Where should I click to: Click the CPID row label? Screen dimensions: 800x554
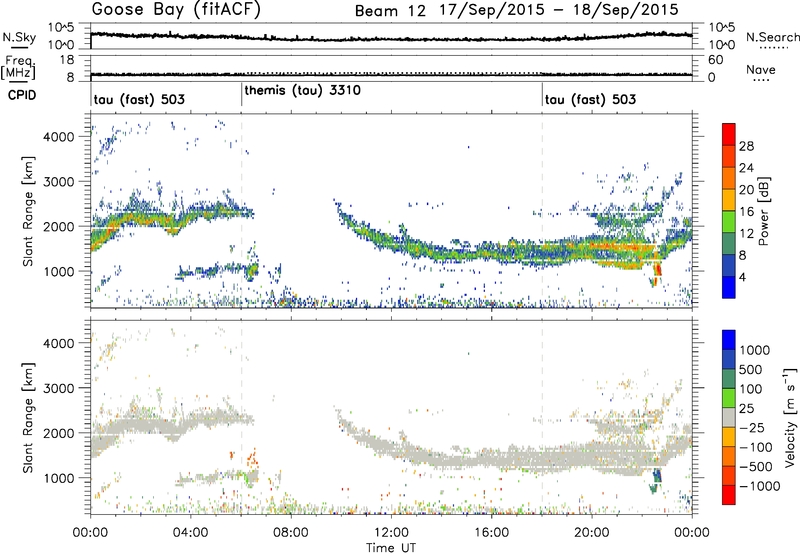point(22,95)
